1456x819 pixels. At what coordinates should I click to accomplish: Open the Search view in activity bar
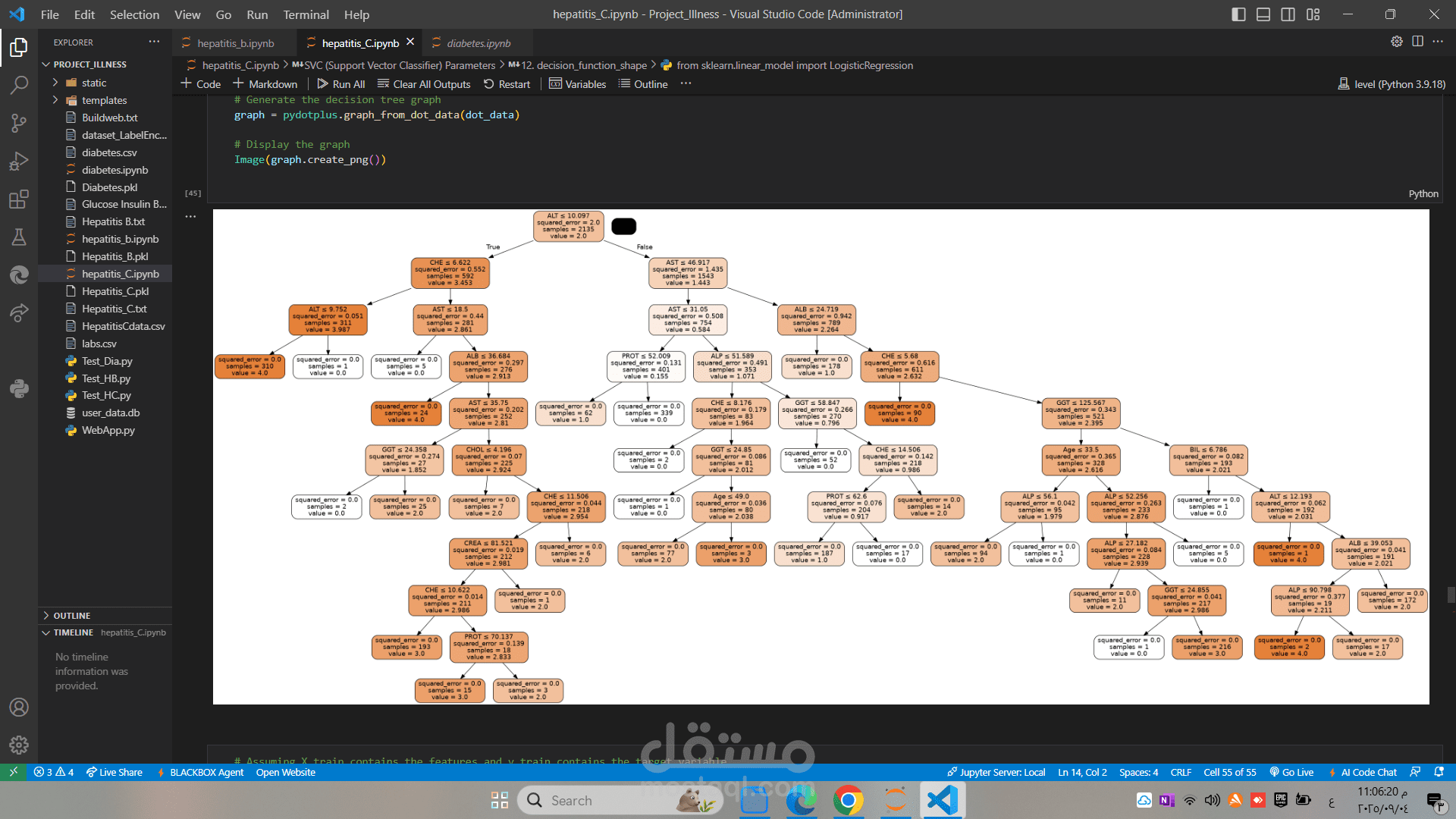coord(19,84)
